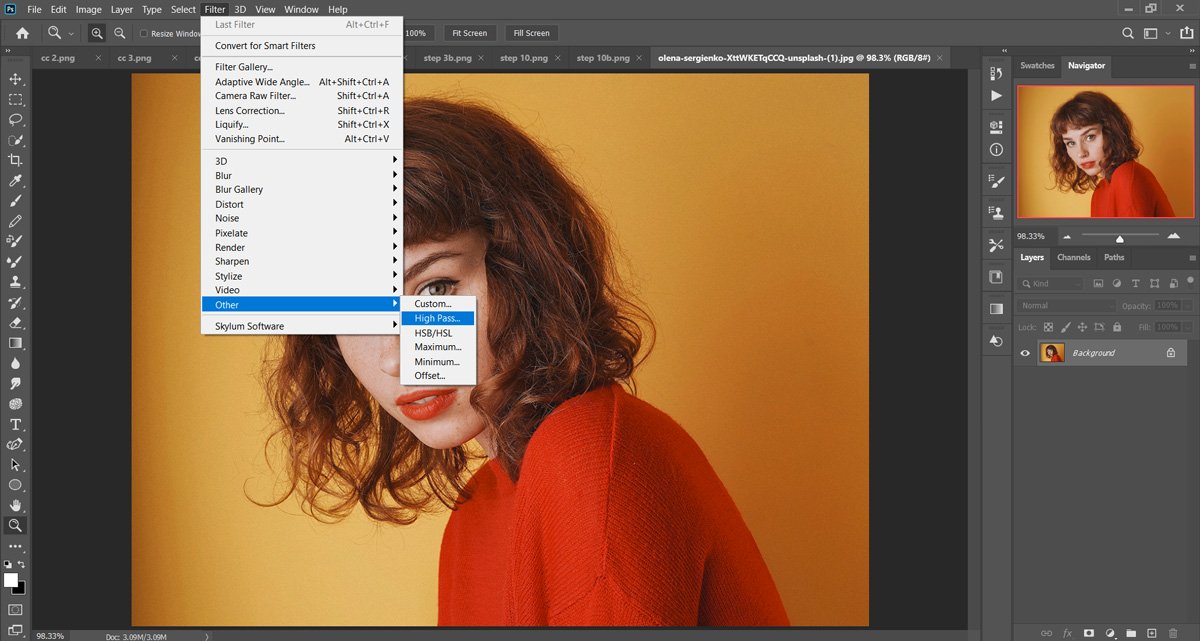Image resolution: width=1200 pixels, height=641 pixels.
Task: Choose High Pass from the Other submenu
Action: click(x=437, y=318)
